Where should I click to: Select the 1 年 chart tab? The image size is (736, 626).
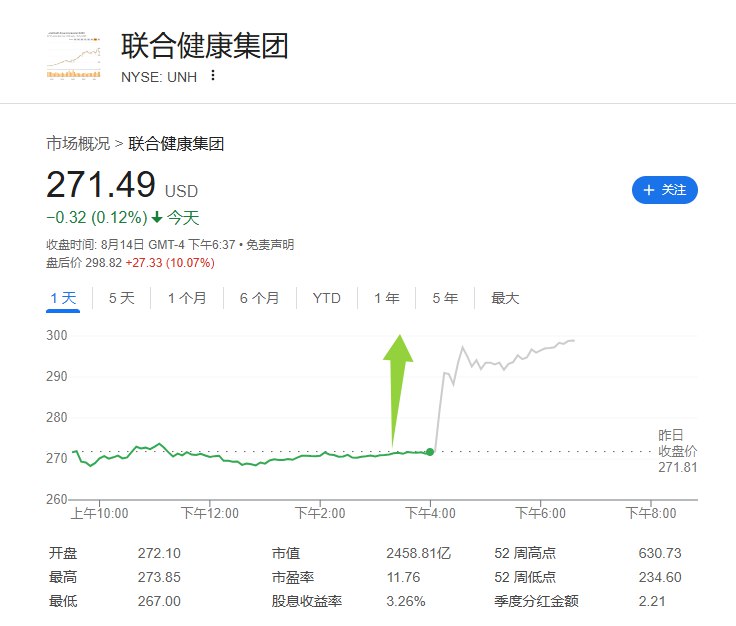pyautogui.click(x=386, y=298)
